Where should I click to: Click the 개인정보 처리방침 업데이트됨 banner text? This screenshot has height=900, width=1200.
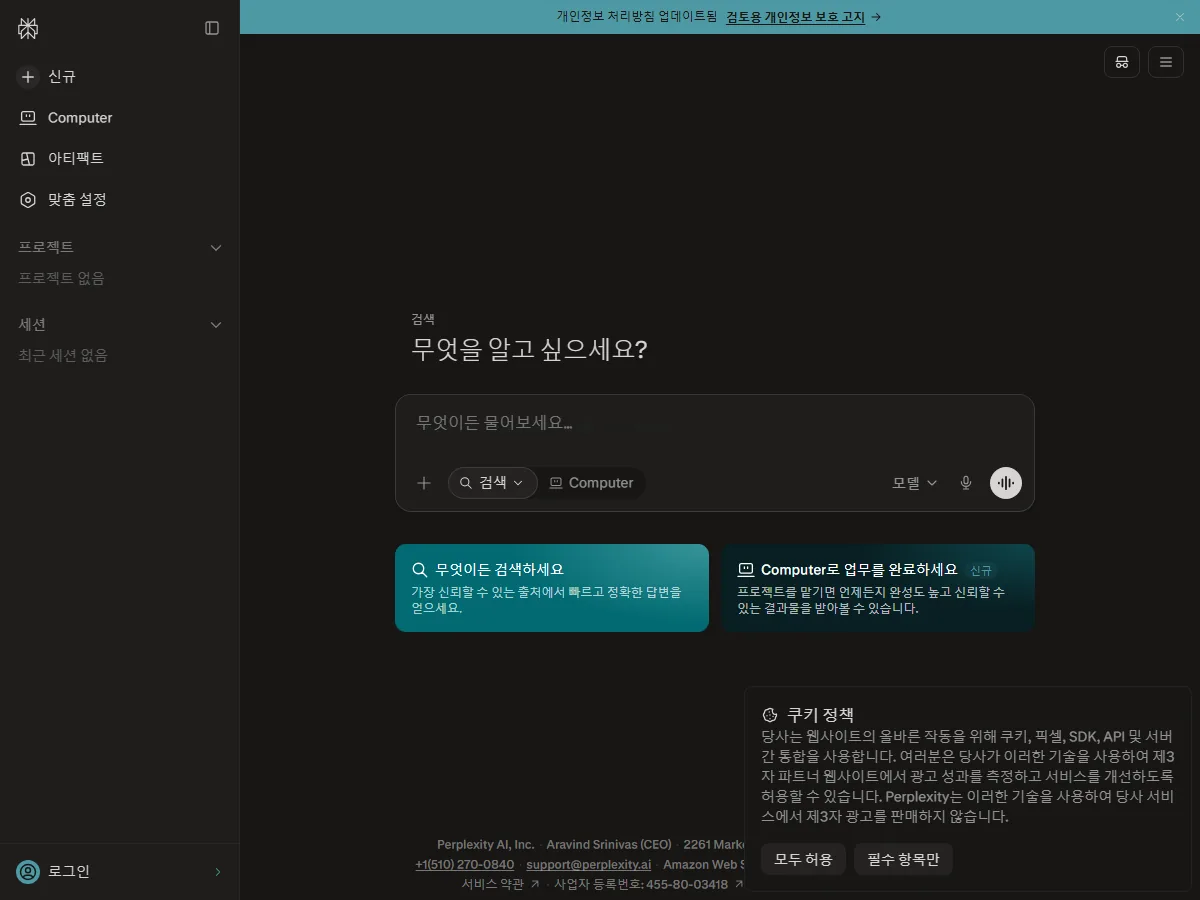[637, 17]
